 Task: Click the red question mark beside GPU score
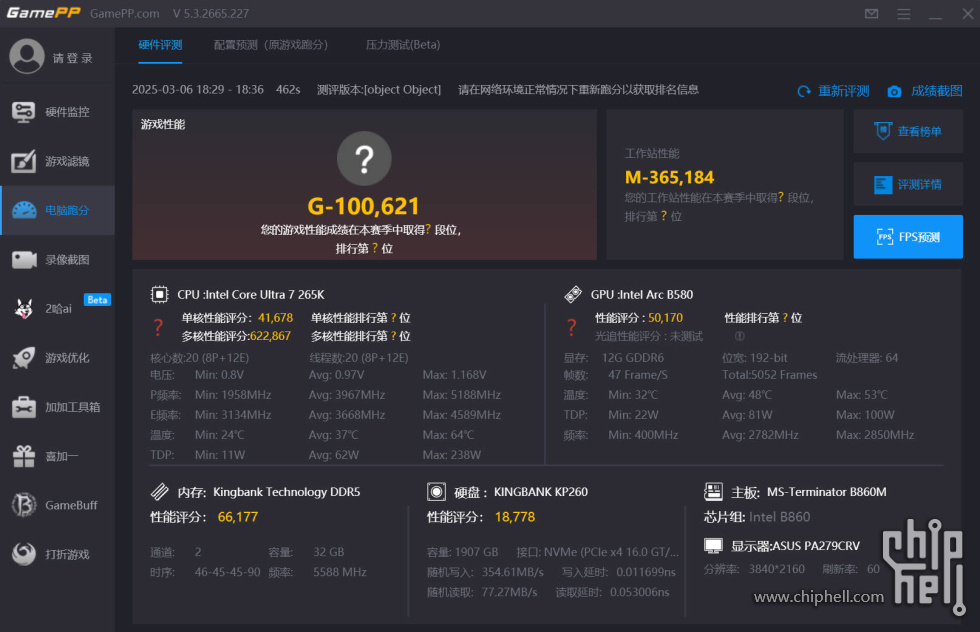coord(571,327)
